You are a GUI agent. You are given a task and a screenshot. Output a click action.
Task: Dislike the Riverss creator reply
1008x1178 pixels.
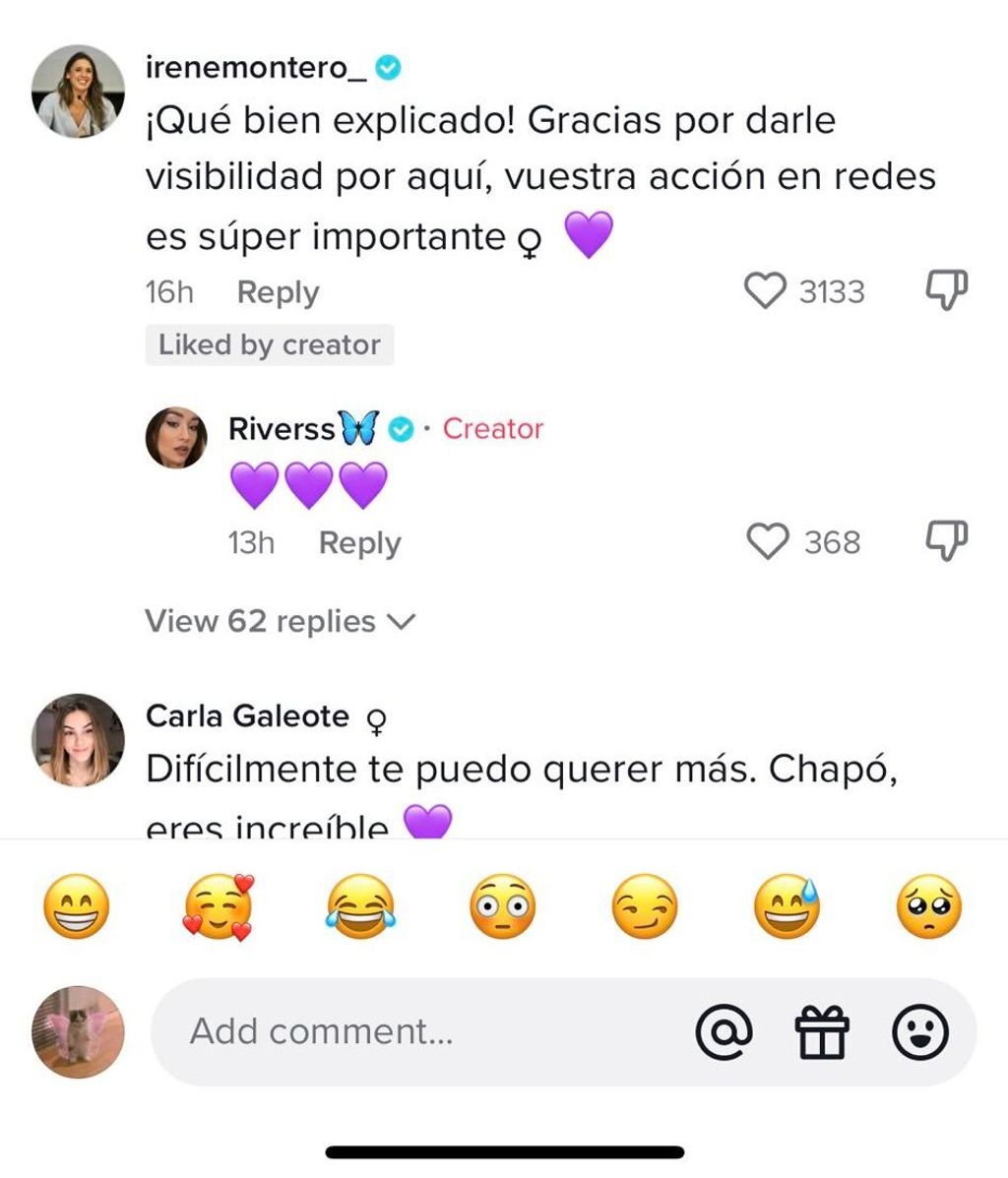point(947,540)
